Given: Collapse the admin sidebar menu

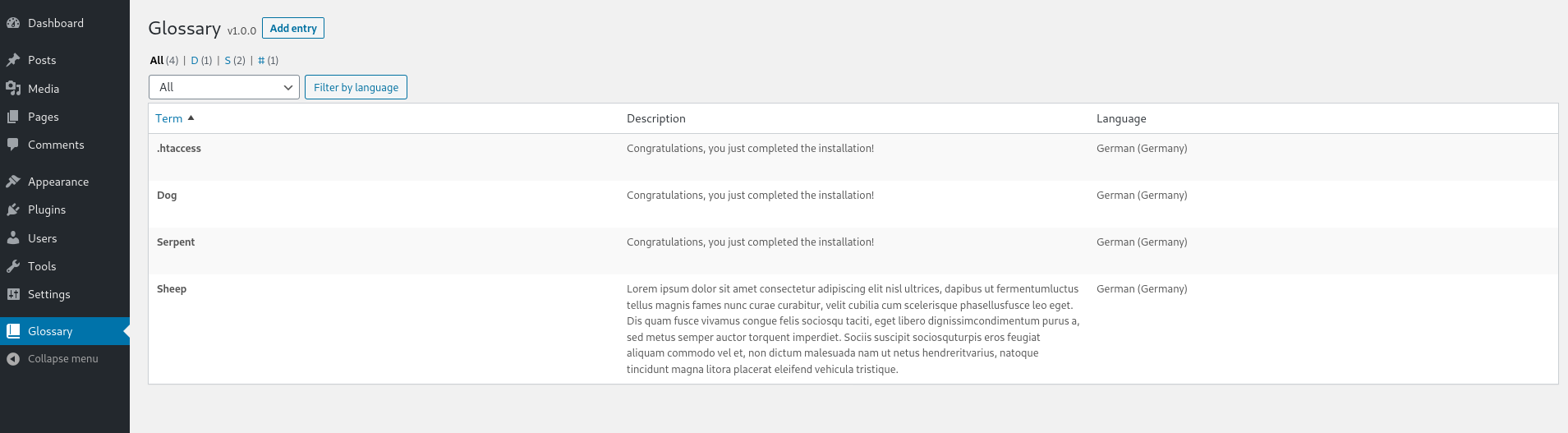Looking at the screenshot, I should click(x=62, y=359).
